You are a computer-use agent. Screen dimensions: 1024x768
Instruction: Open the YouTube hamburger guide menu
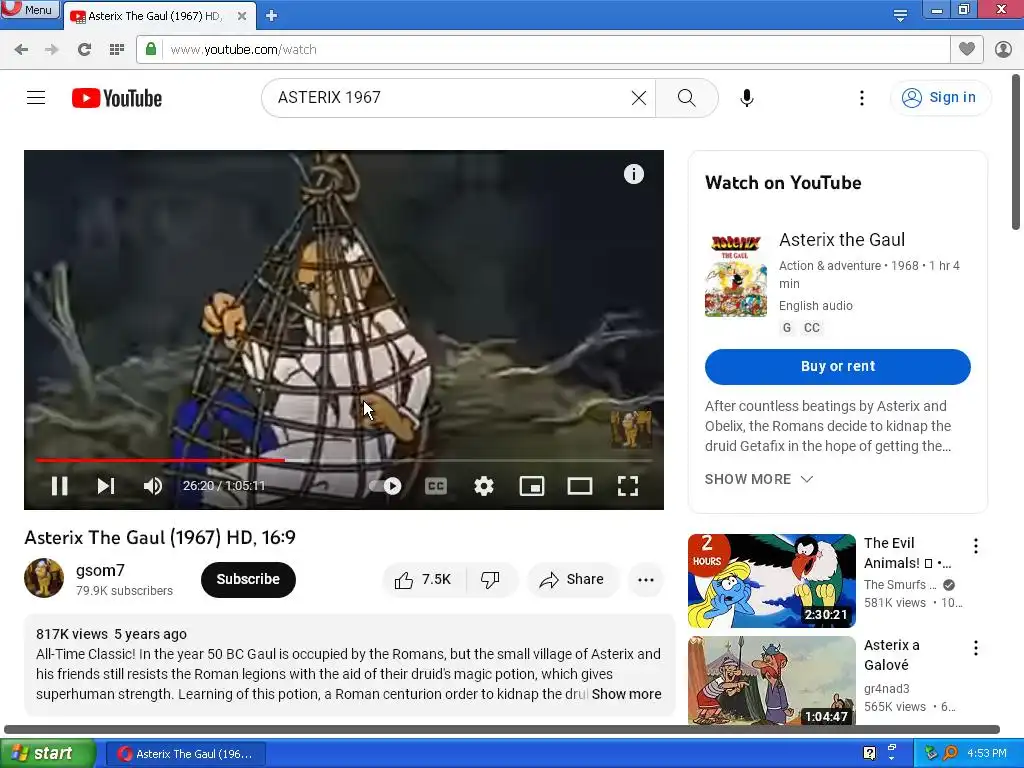(36, 98)
